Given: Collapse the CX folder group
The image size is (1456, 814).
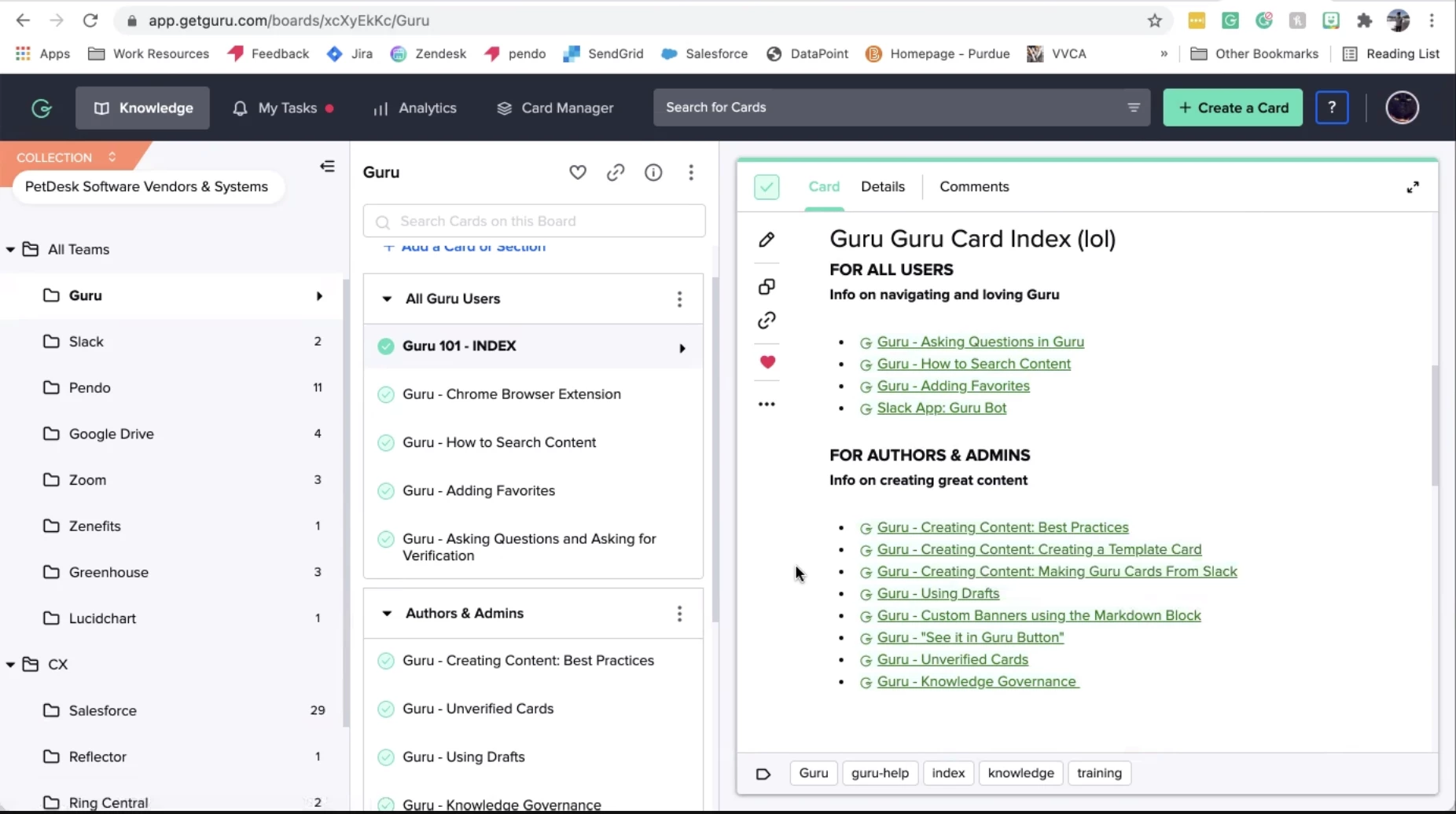Looking at the screenshot, I should [10, 664].
